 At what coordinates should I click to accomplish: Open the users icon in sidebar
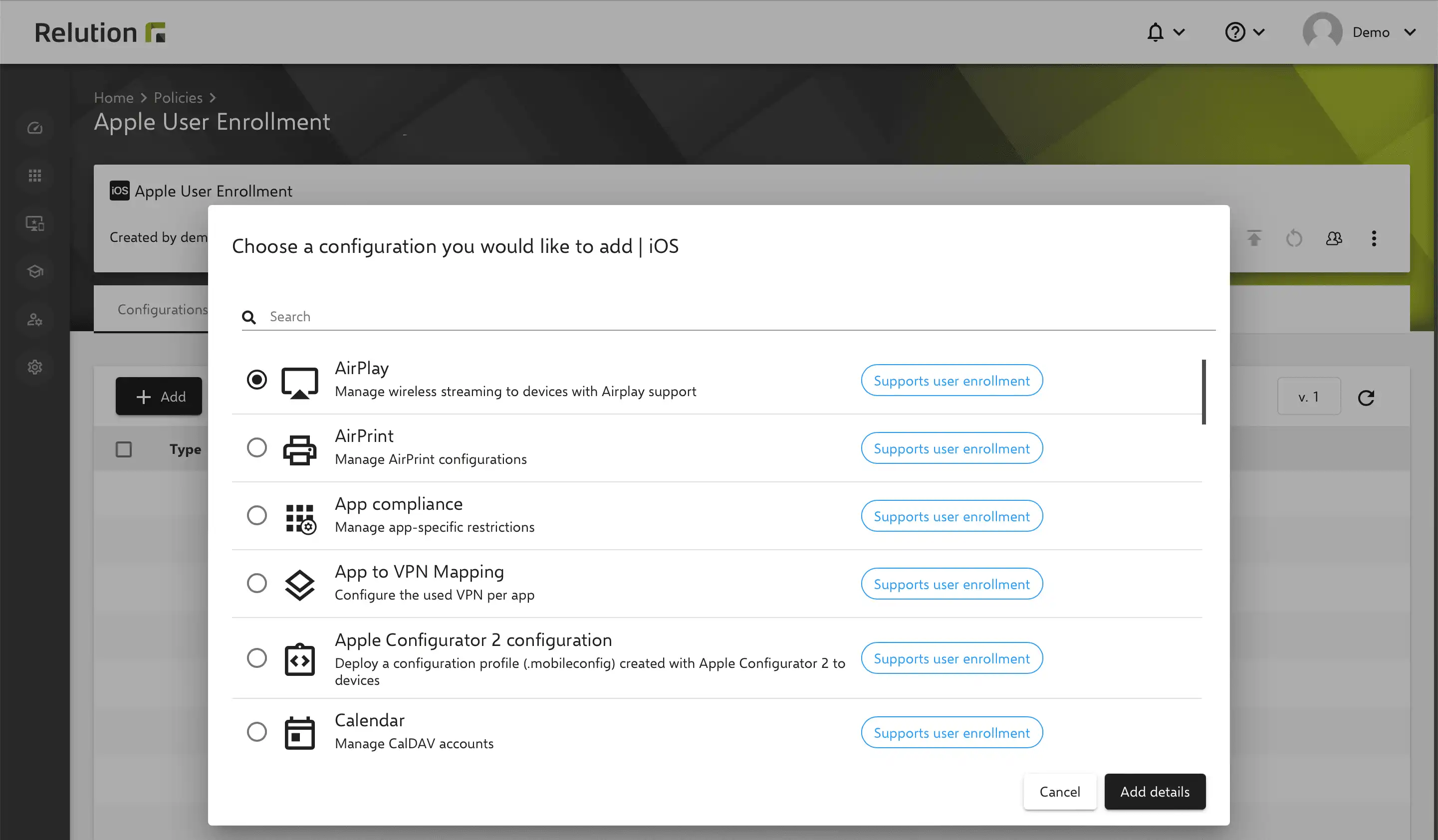35,320
